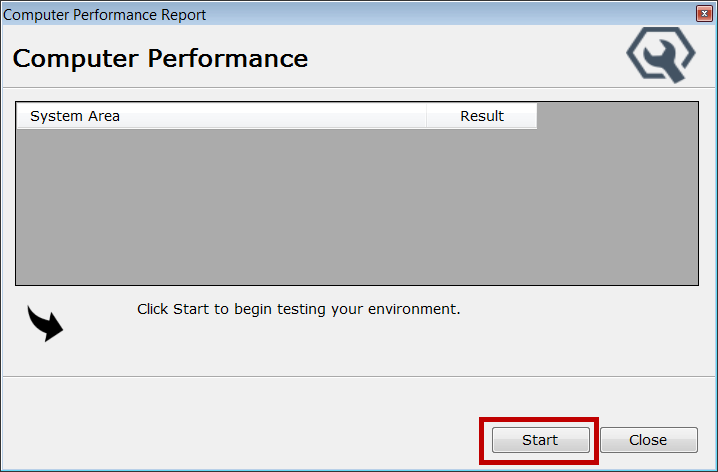Image resolution: width=718 pixels, height=472 pixels.
Task: Click inside the empty gray results list
Action: tap(356, 208)
